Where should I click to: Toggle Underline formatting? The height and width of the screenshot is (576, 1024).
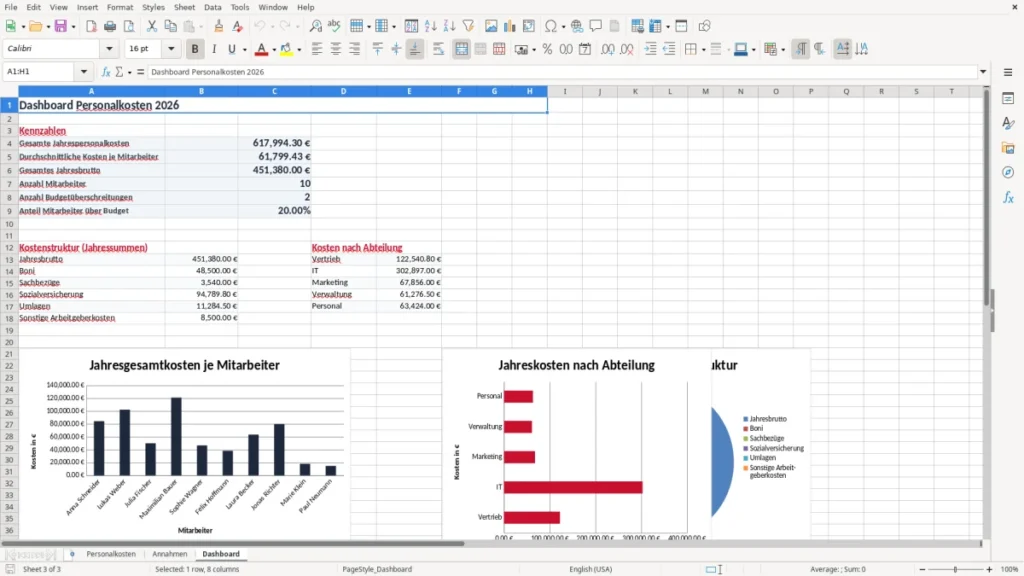(231, 49)
